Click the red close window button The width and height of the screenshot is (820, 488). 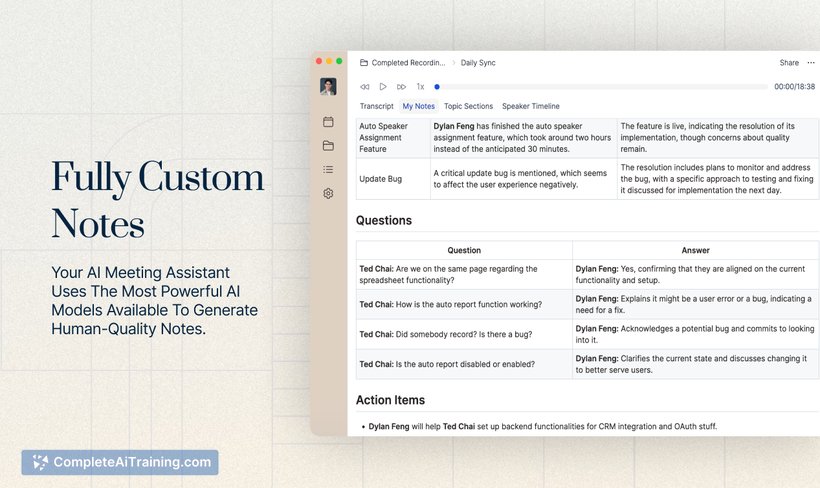coord(318,61)
